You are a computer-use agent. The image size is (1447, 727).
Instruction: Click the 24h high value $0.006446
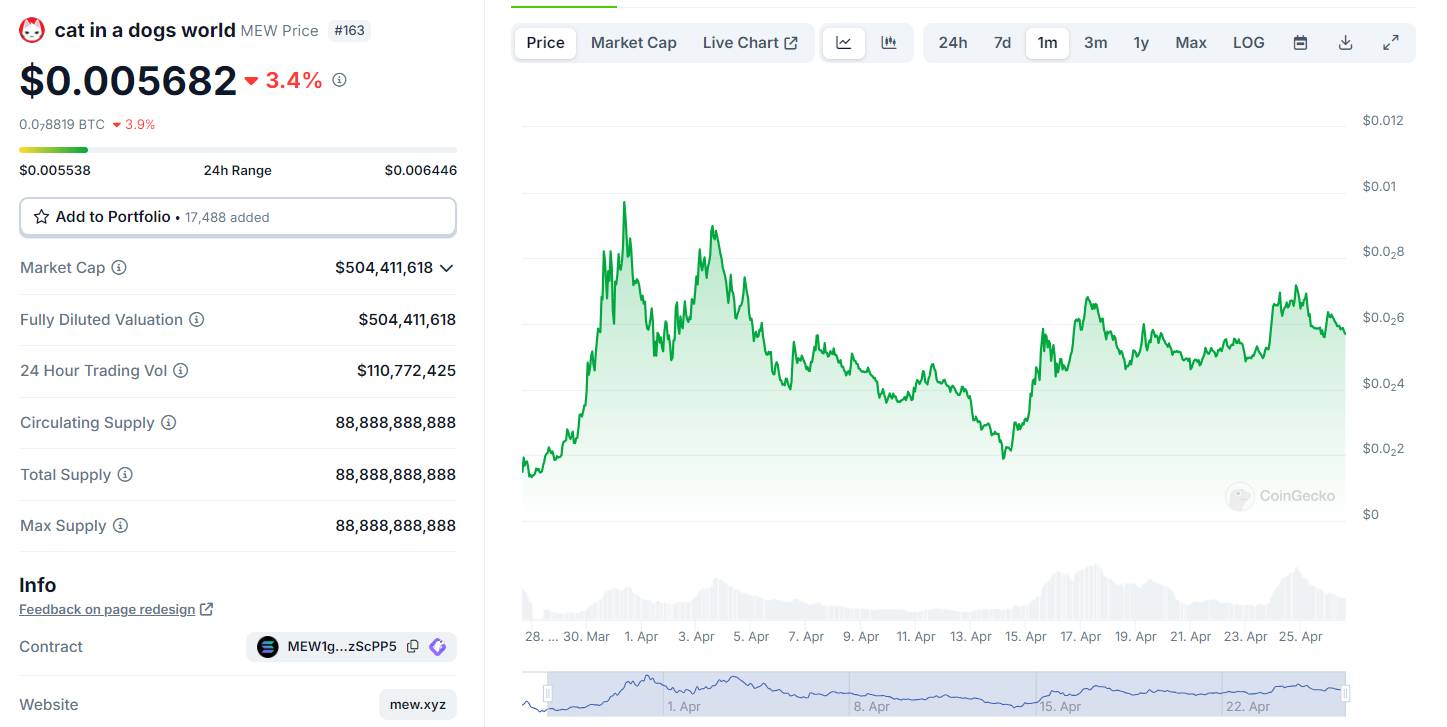click(x=421, y=170)
